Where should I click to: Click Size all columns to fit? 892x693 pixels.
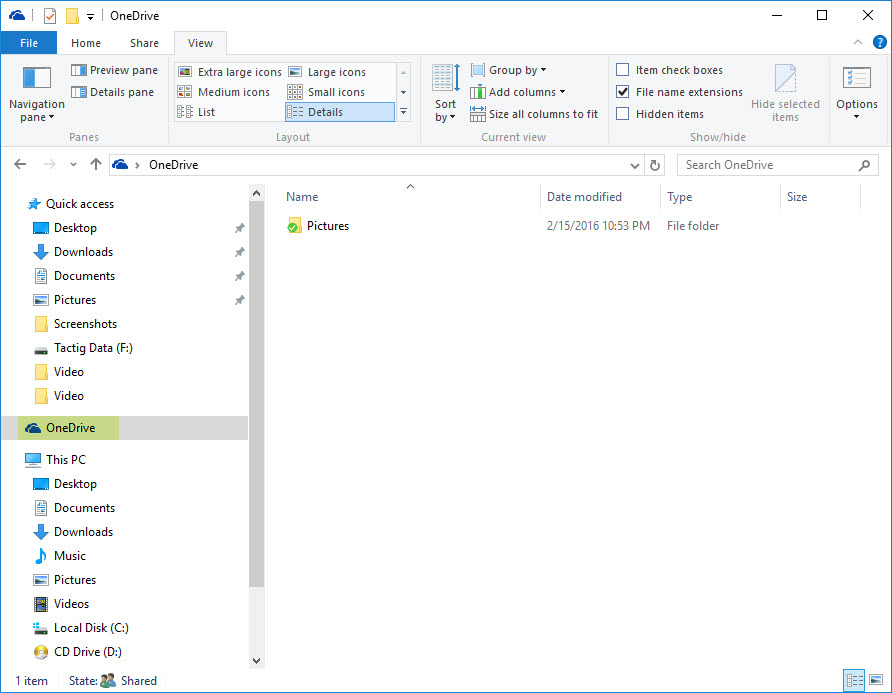[534, 114]
